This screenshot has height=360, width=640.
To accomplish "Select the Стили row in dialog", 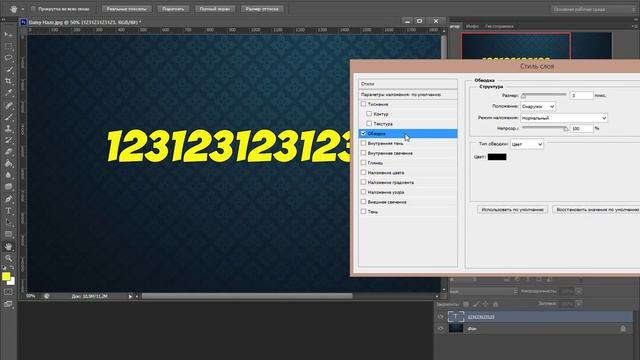I will tap(408, 84).
